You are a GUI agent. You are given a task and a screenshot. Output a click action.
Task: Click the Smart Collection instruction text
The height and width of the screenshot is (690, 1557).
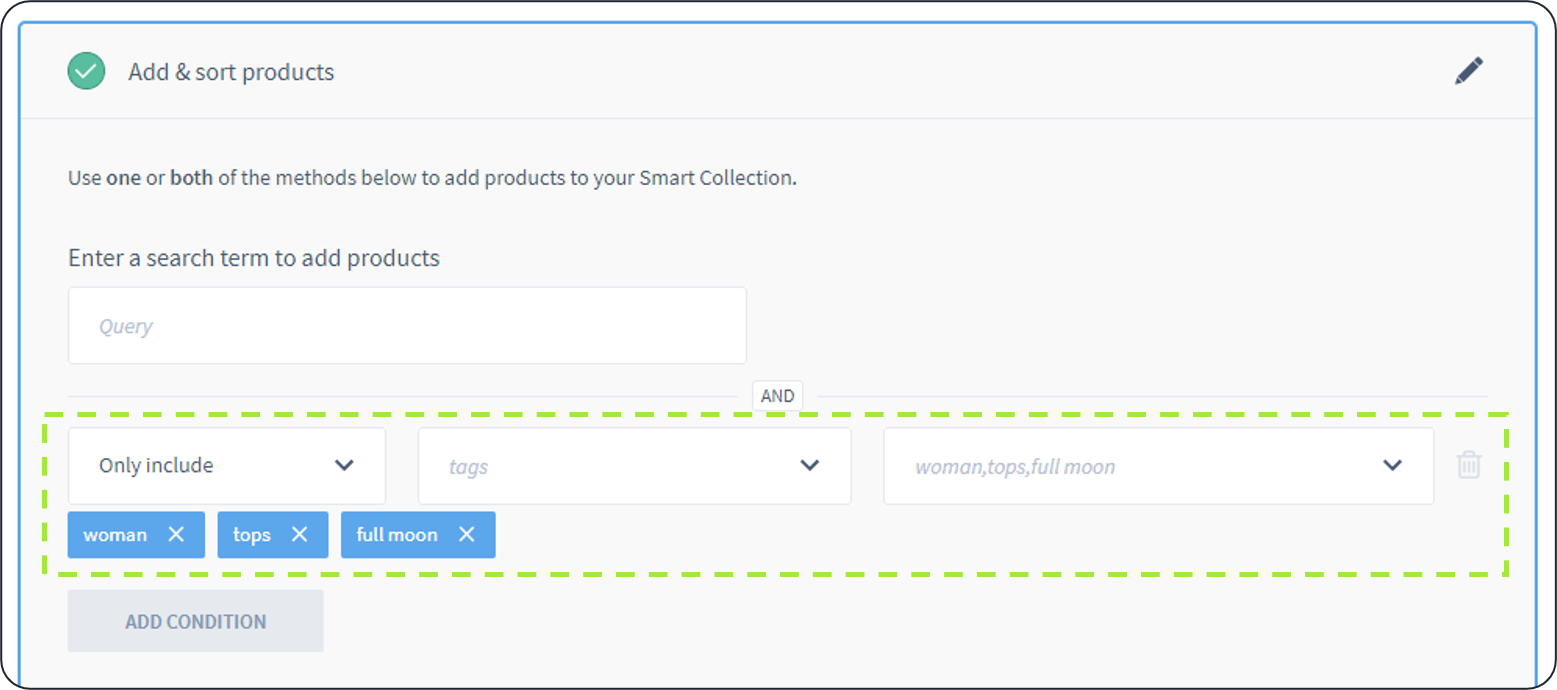click(x=431, y=177)
